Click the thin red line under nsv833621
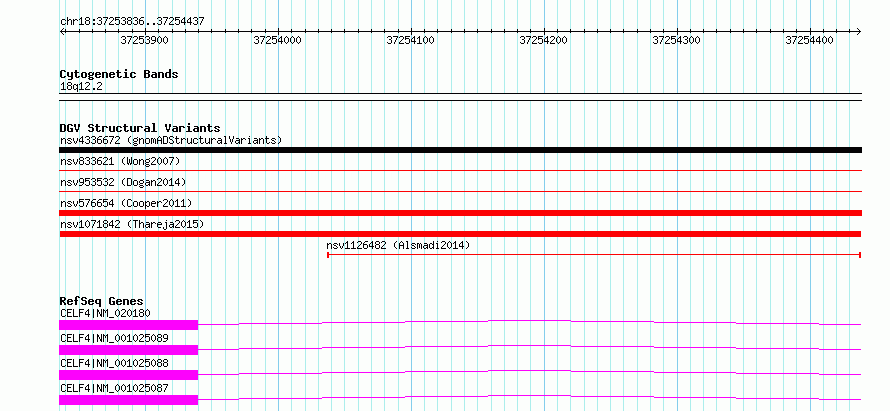This screenshot has width=890, height=411. click(x=460, y=170)
